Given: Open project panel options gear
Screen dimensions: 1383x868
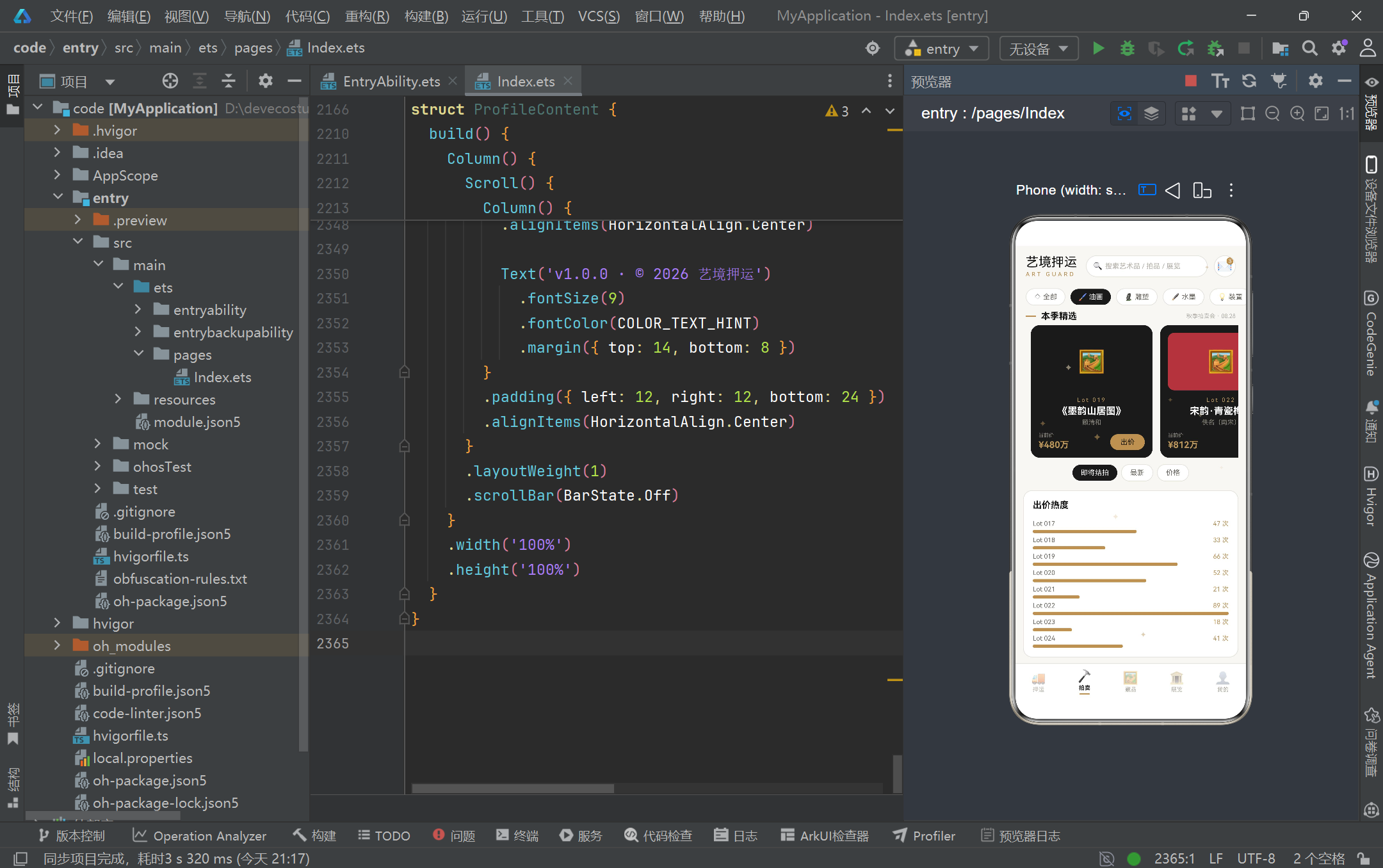Looking at the screenshot, I should click(265, 81).
